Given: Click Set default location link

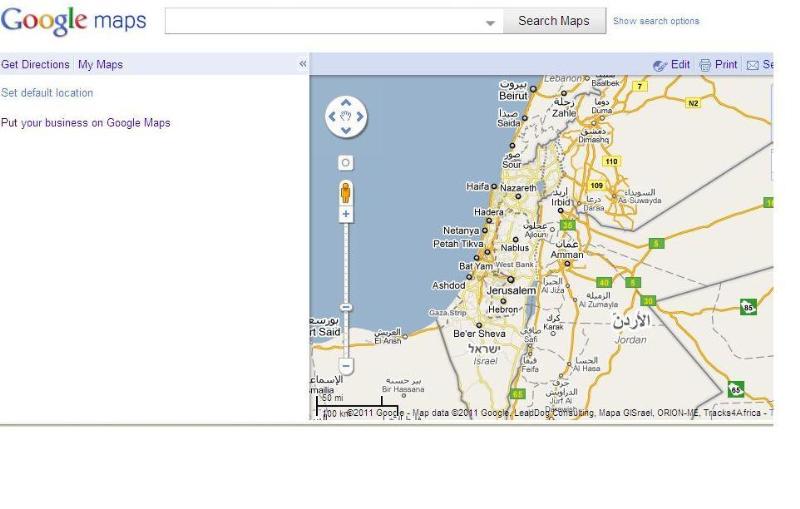Looking at the screenshot, I should [x=47, y=93].
